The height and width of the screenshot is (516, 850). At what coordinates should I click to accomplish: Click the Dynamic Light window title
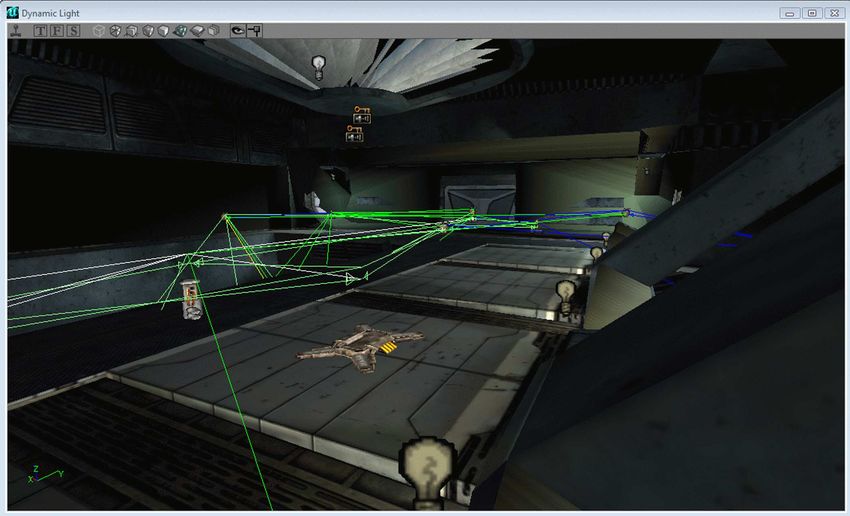point(50,13)
